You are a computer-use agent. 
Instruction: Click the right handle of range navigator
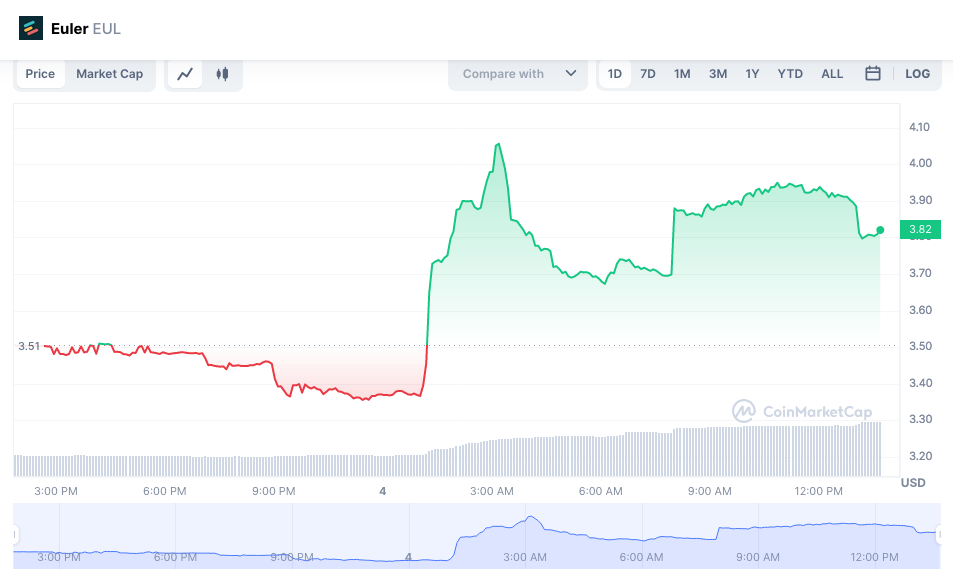point(940,535)
